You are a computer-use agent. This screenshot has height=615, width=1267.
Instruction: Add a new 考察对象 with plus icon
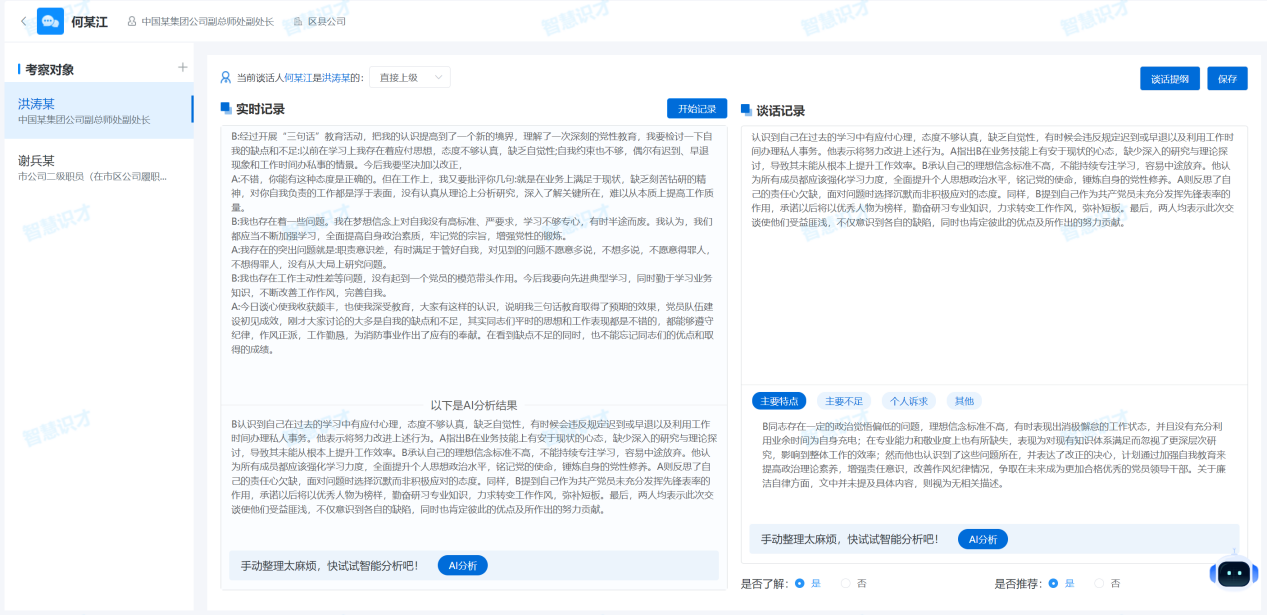182,68
